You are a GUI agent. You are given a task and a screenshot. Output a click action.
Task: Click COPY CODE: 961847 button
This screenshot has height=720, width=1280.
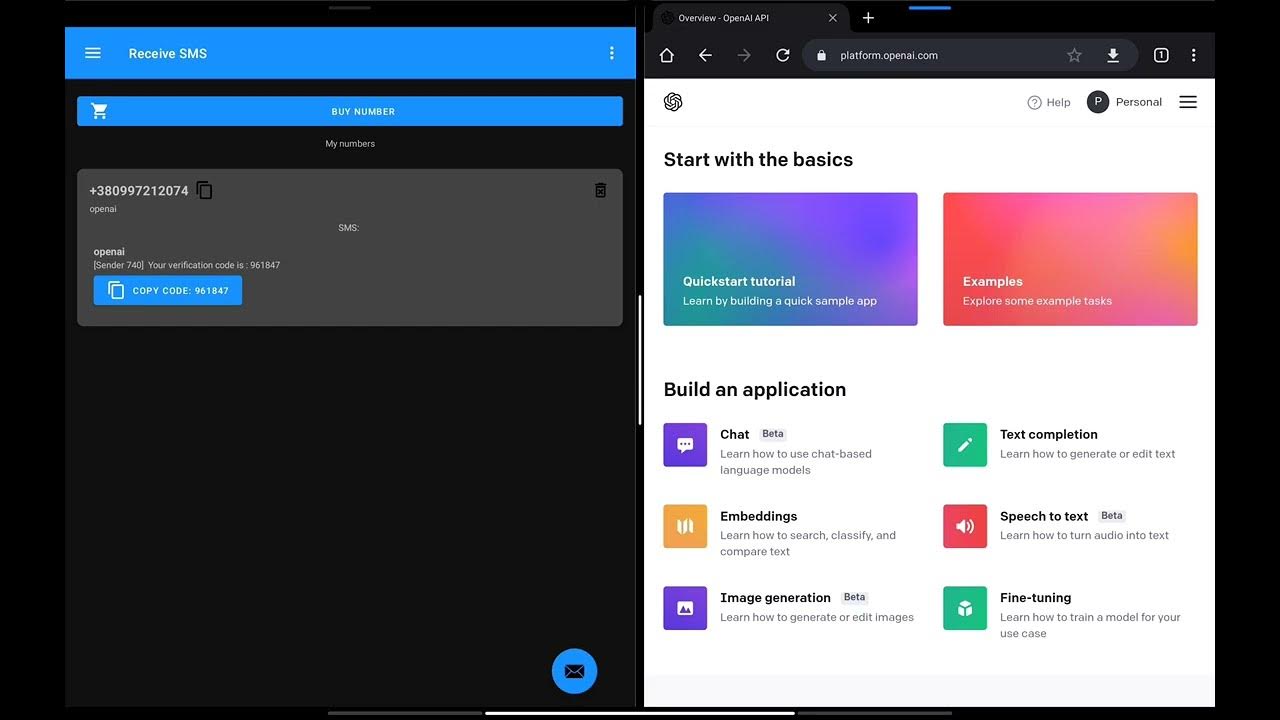tap(168, 290)
